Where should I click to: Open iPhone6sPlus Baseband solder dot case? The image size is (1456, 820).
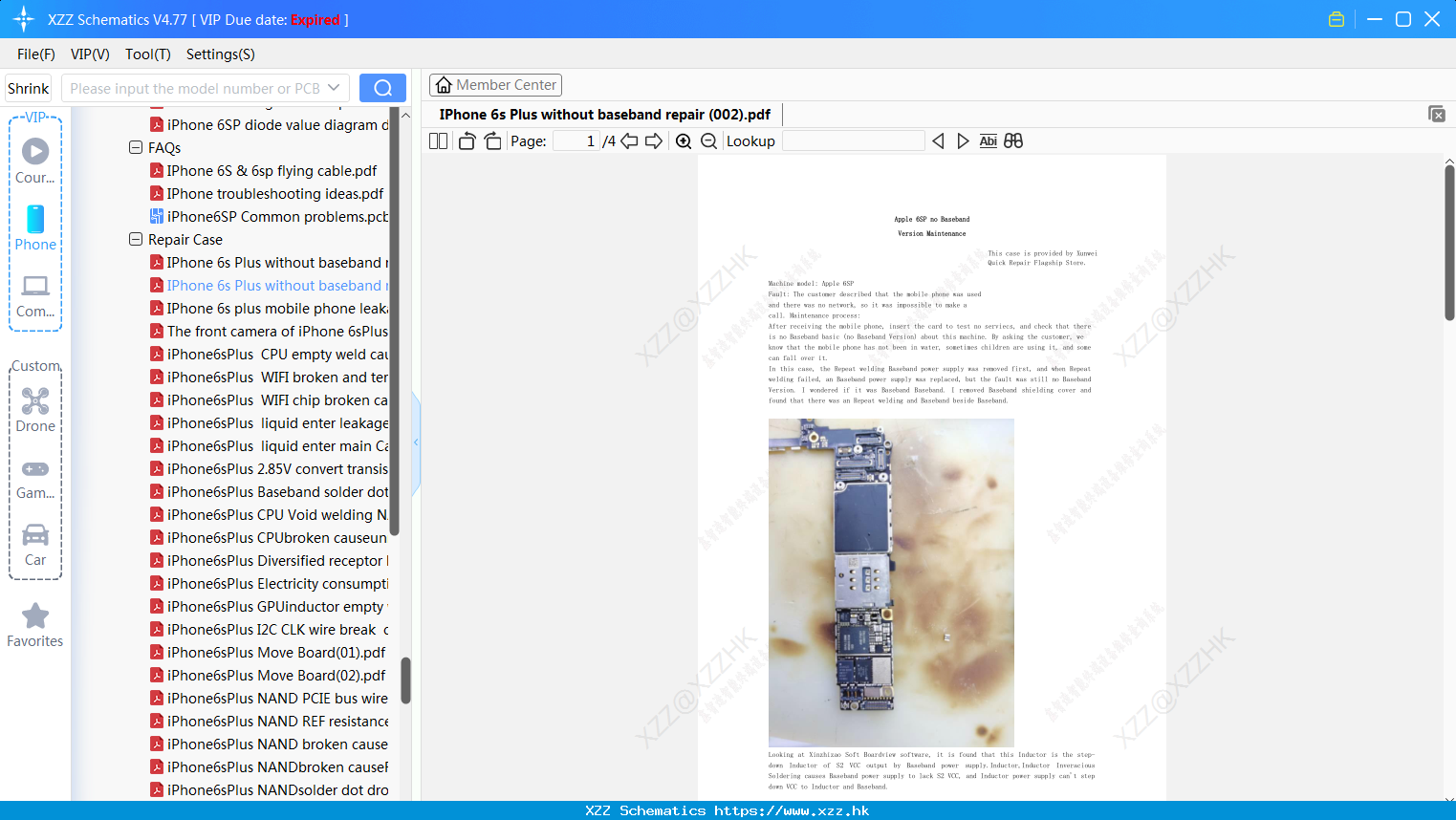pos(270,492)
